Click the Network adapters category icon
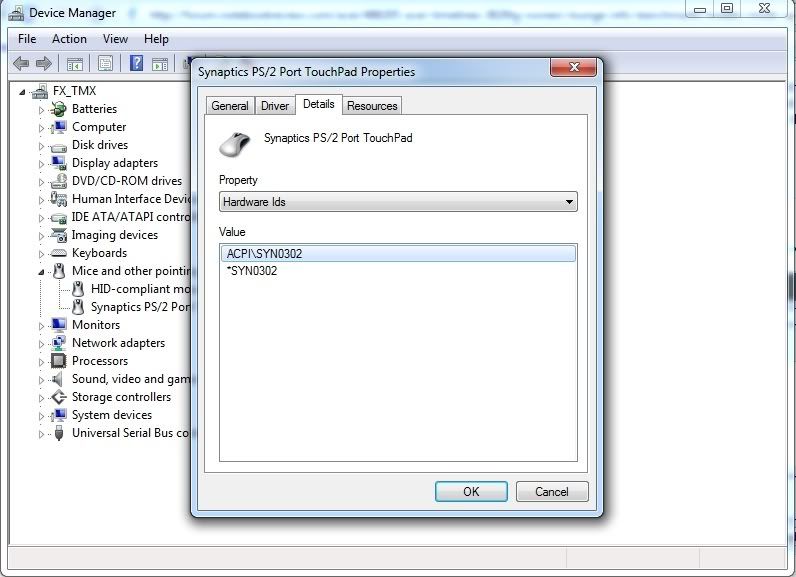 click(58, 343)
